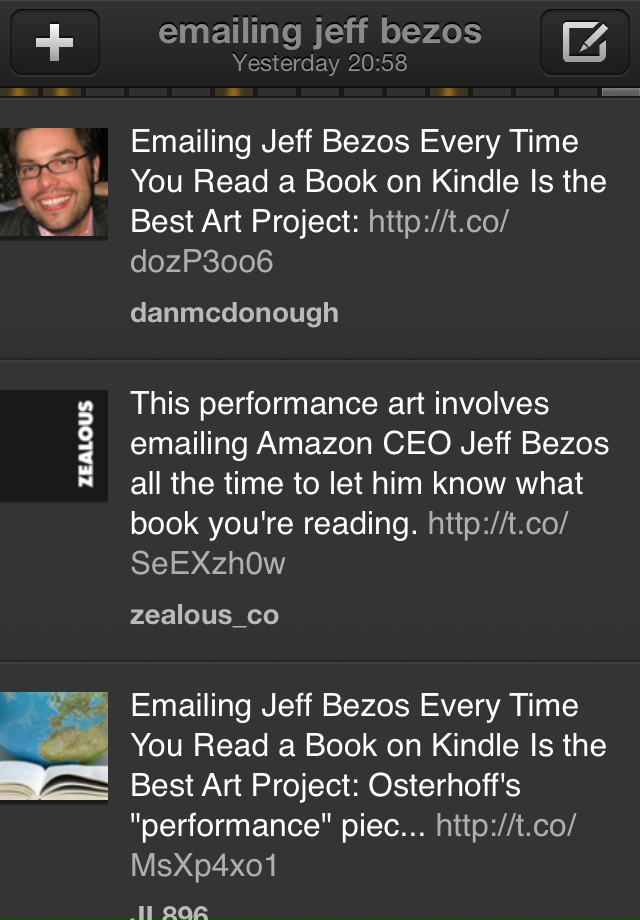Tap the leftmost yellow-lit timeline segment
640x920 pixels.
pyautogui.click(x=19, y=92)
